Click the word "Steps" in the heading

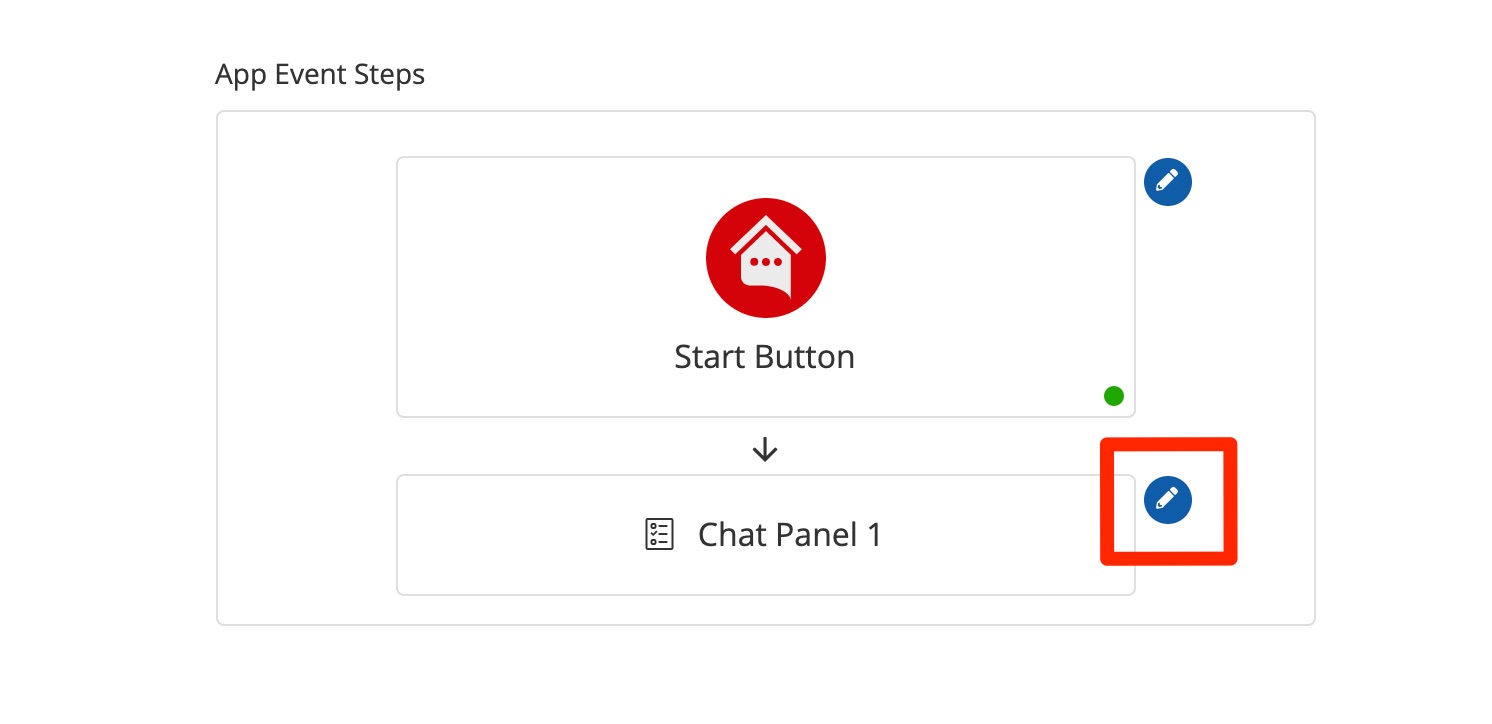tap(388, 75)
